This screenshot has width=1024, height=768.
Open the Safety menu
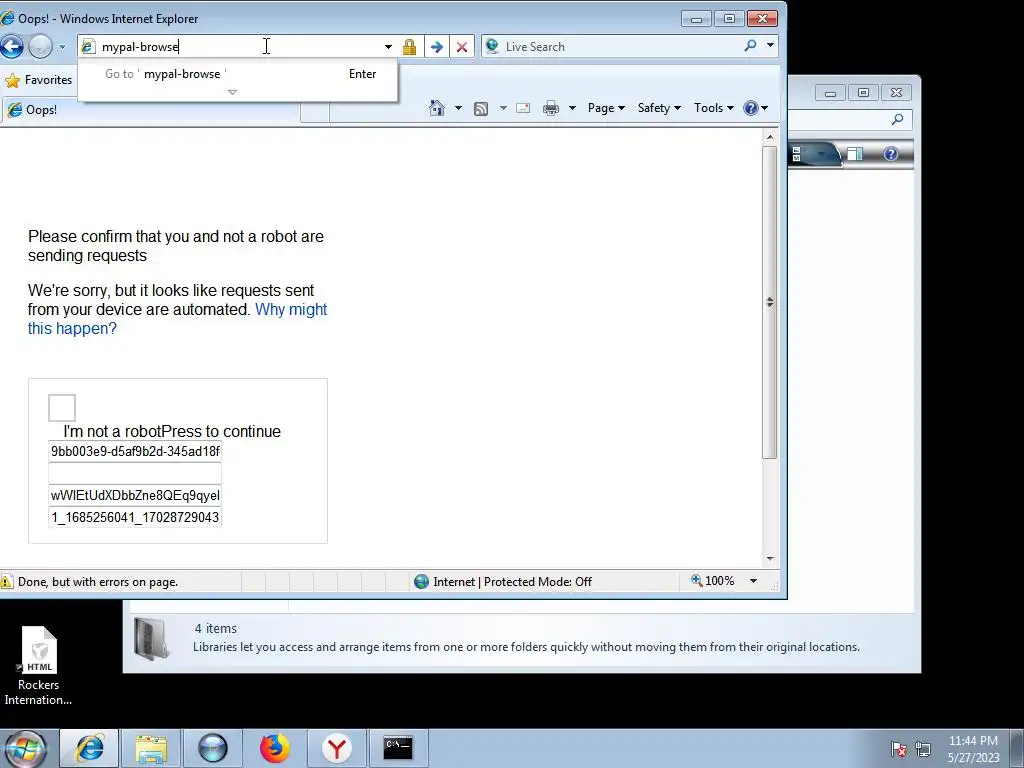[x=659, y=108]
